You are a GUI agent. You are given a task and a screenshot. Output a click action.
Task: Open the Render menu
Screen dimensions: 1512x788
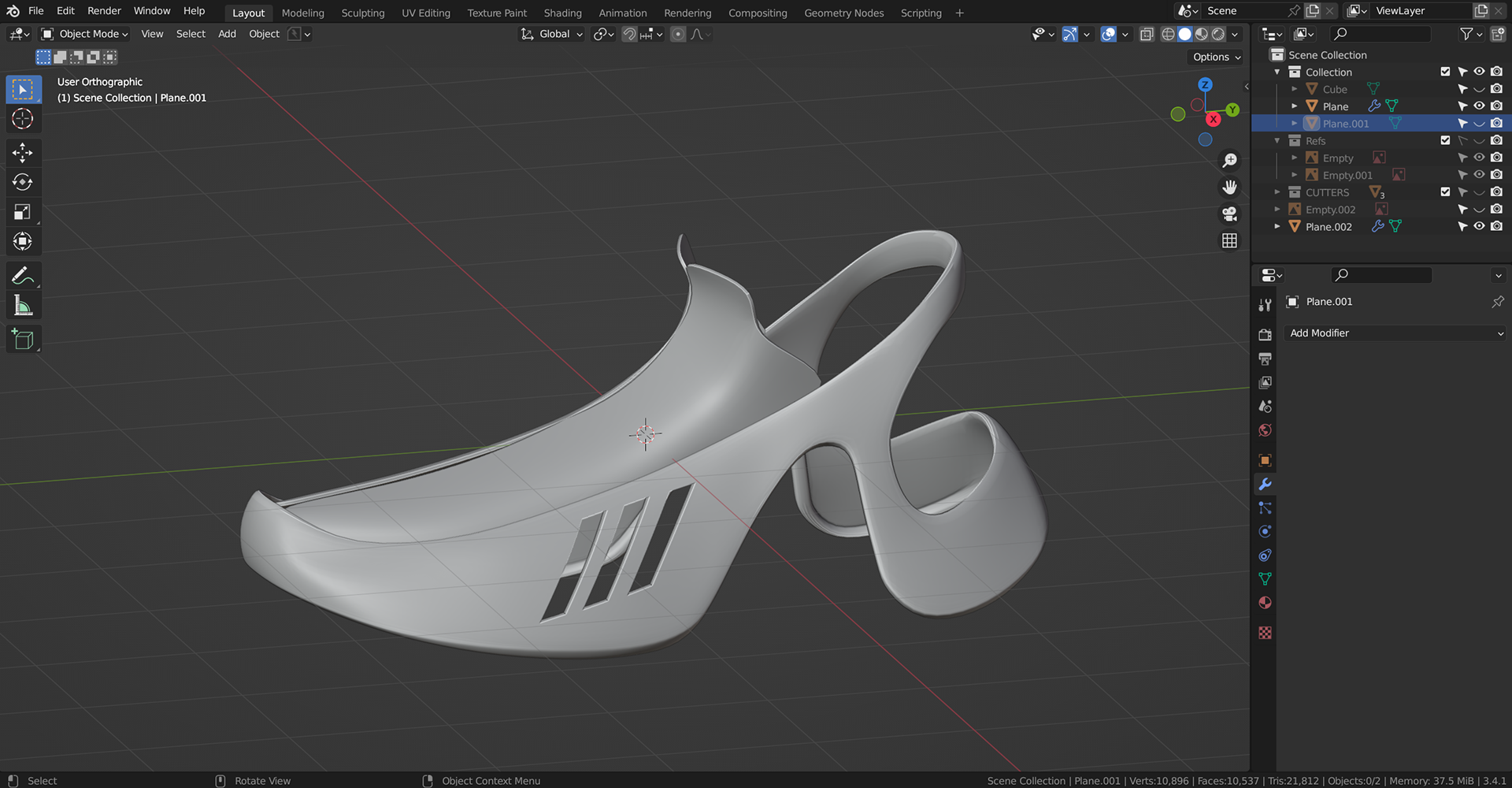coord(104,11)
